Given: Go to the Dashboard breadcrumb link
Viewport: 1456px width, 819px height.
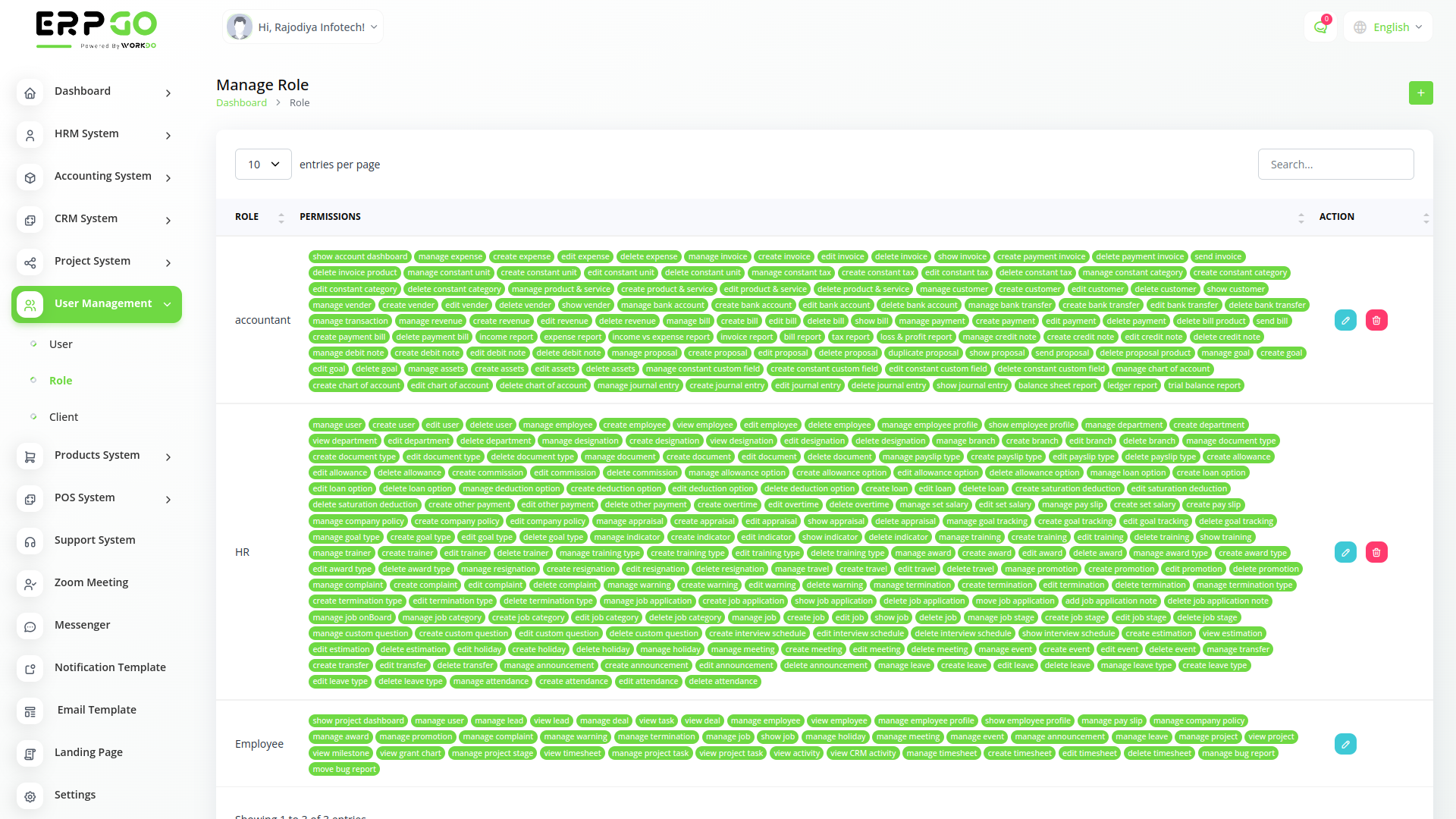Looking at the screenshot, I should pyautogui.click(x=241, y=103).
